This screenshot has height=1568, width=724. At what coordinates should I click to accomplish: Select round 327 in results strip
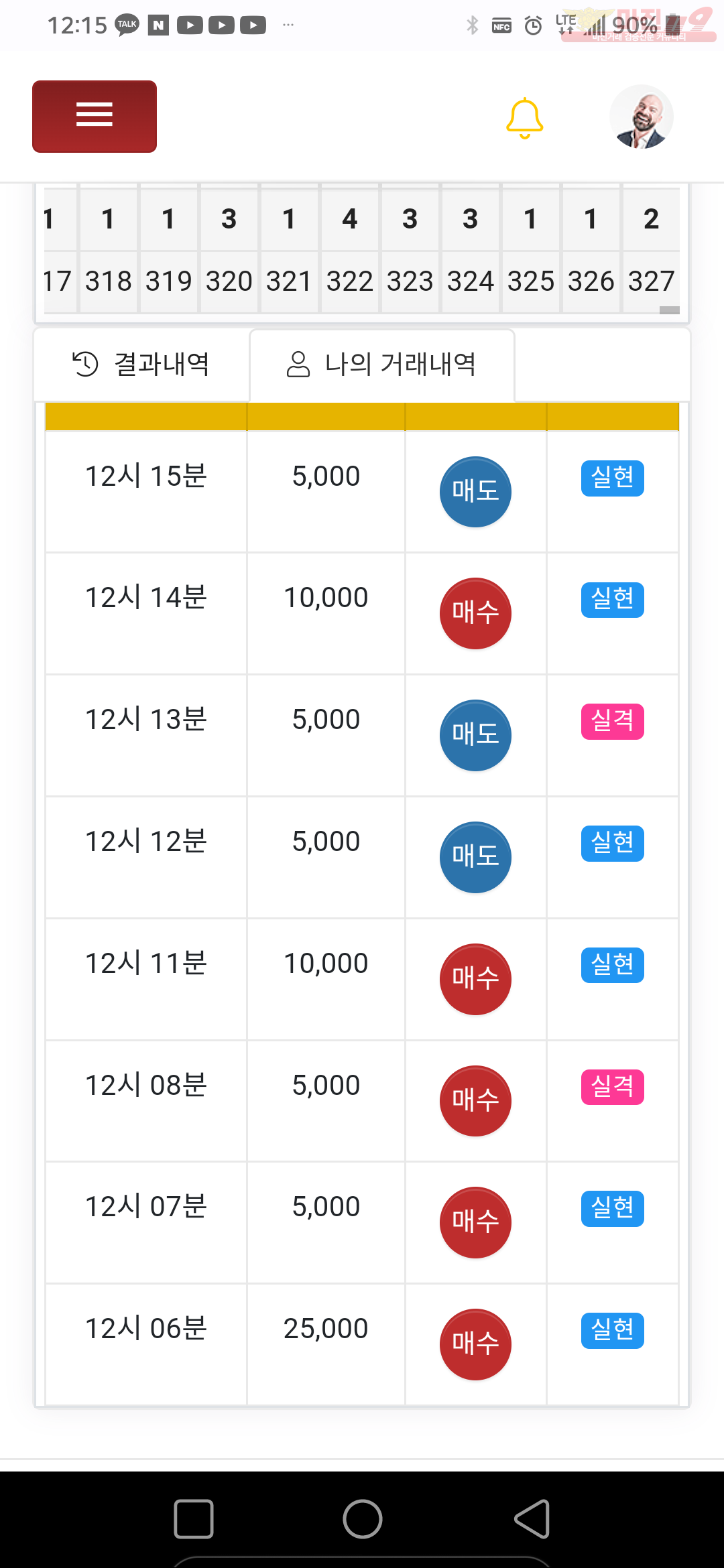651,281
